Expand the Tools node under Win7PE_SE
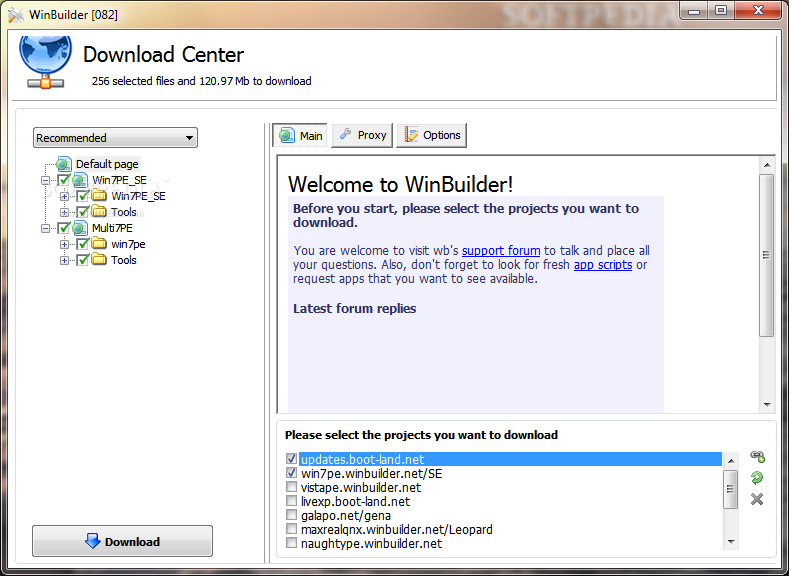Viewport: 789px width, 576px height. 64,212
